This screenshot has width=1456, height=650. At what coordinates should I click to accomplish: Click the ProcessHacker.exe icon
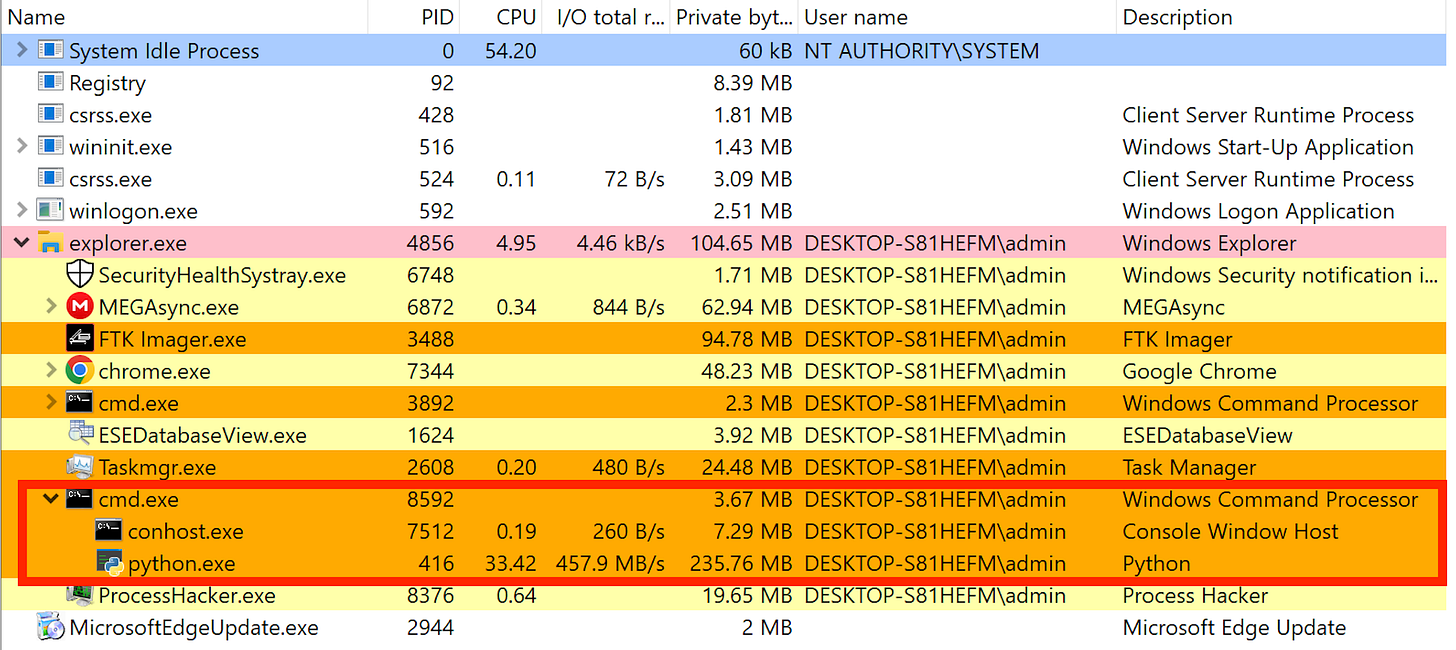[80, 595]
